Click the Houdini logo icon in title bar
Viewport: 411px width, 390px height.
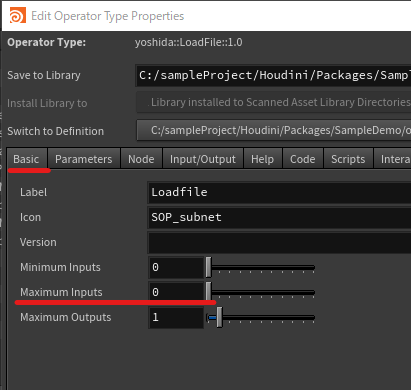click(18, 16)
